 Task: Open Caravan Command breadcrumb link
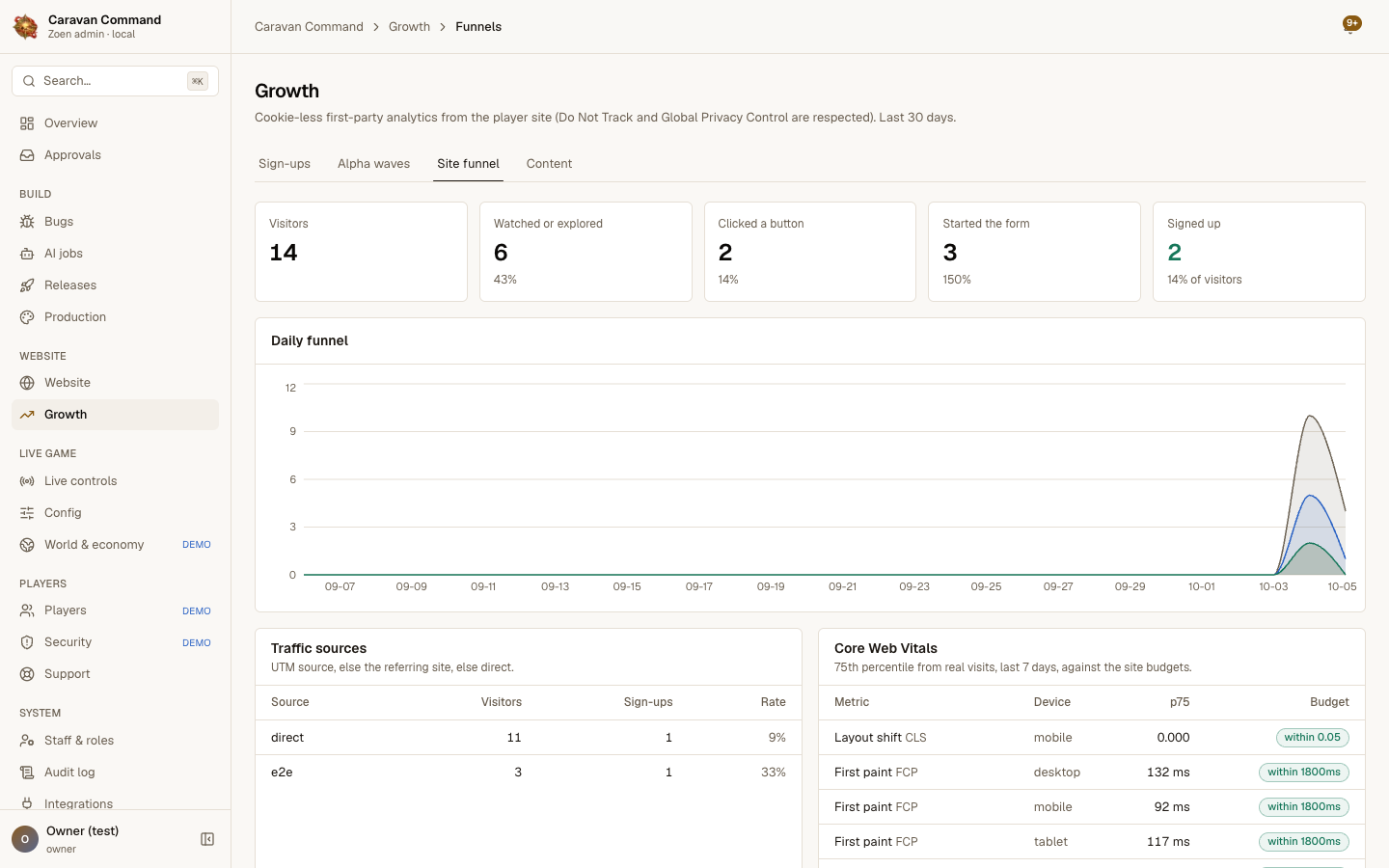click(x=309, y=27)
